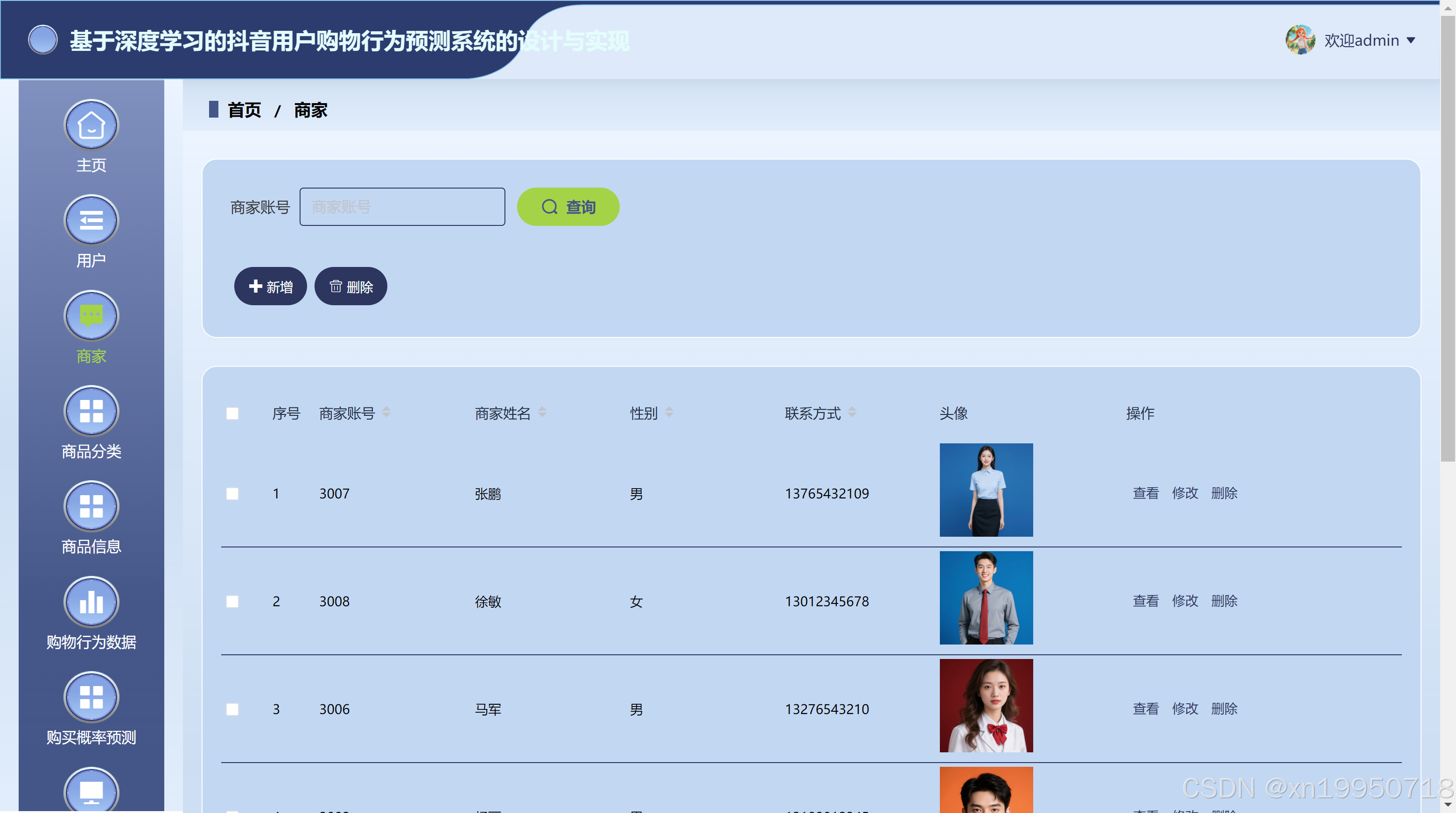1456x813 pixels.
Task: Focus the 商家账号 search input field
Action: tap(402, 207)
